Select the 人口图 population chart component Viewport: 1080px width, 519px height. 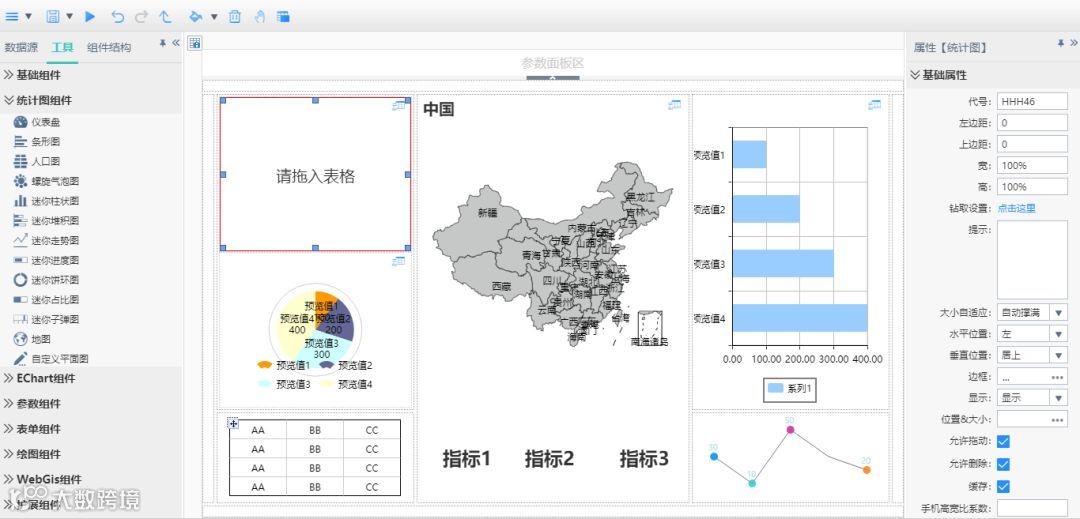(x=37, y=162)
